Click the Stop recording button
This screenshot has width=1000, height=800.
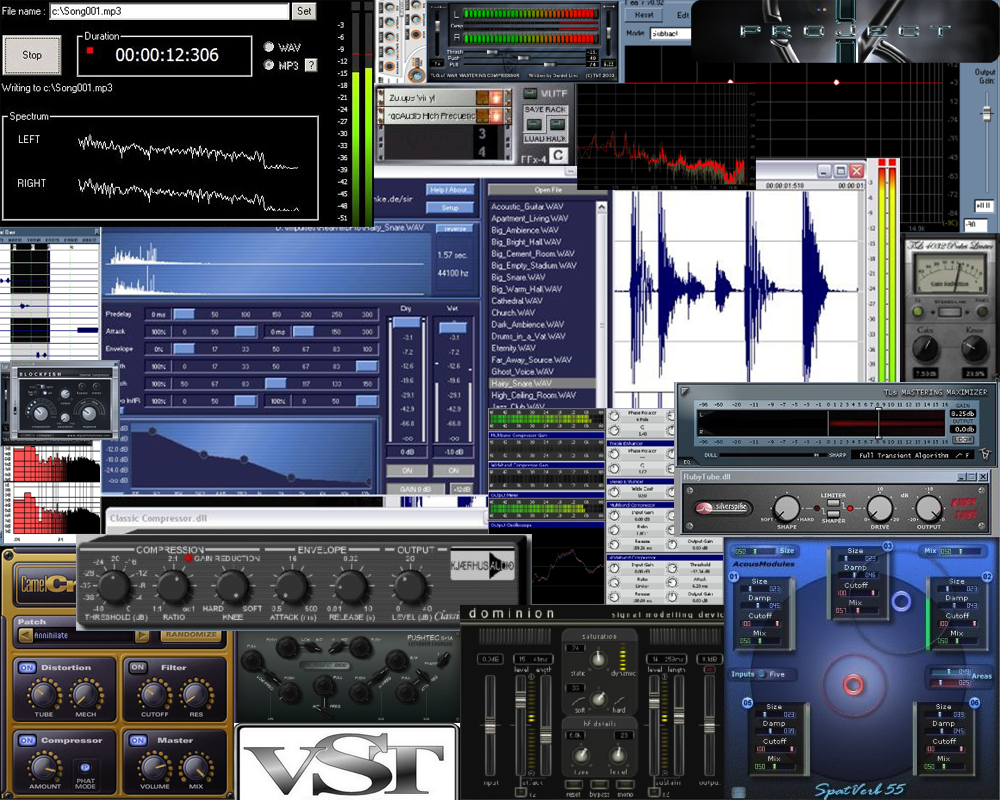point(33,56)
